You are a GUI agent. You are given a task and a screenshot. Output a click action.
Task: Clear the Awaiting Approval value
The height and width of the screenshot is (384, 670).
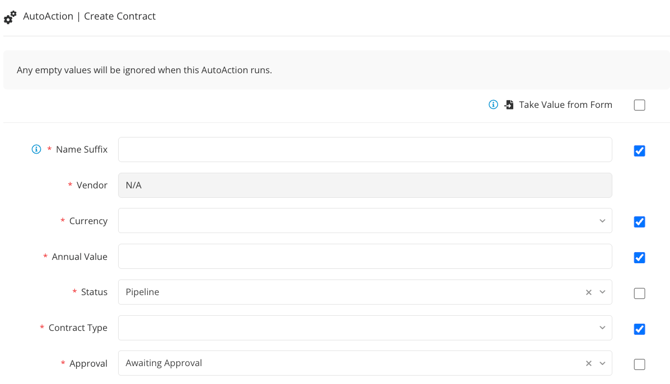pyautogui.click(x=588, y=363)
